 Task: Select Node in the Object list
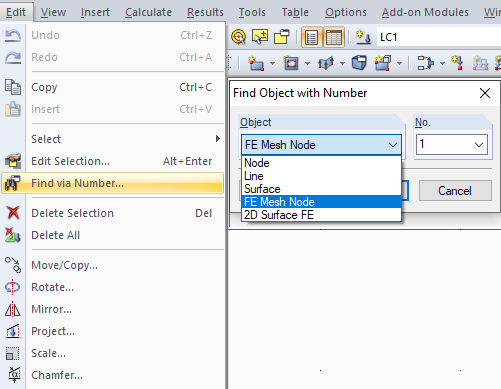click(321, 163)
